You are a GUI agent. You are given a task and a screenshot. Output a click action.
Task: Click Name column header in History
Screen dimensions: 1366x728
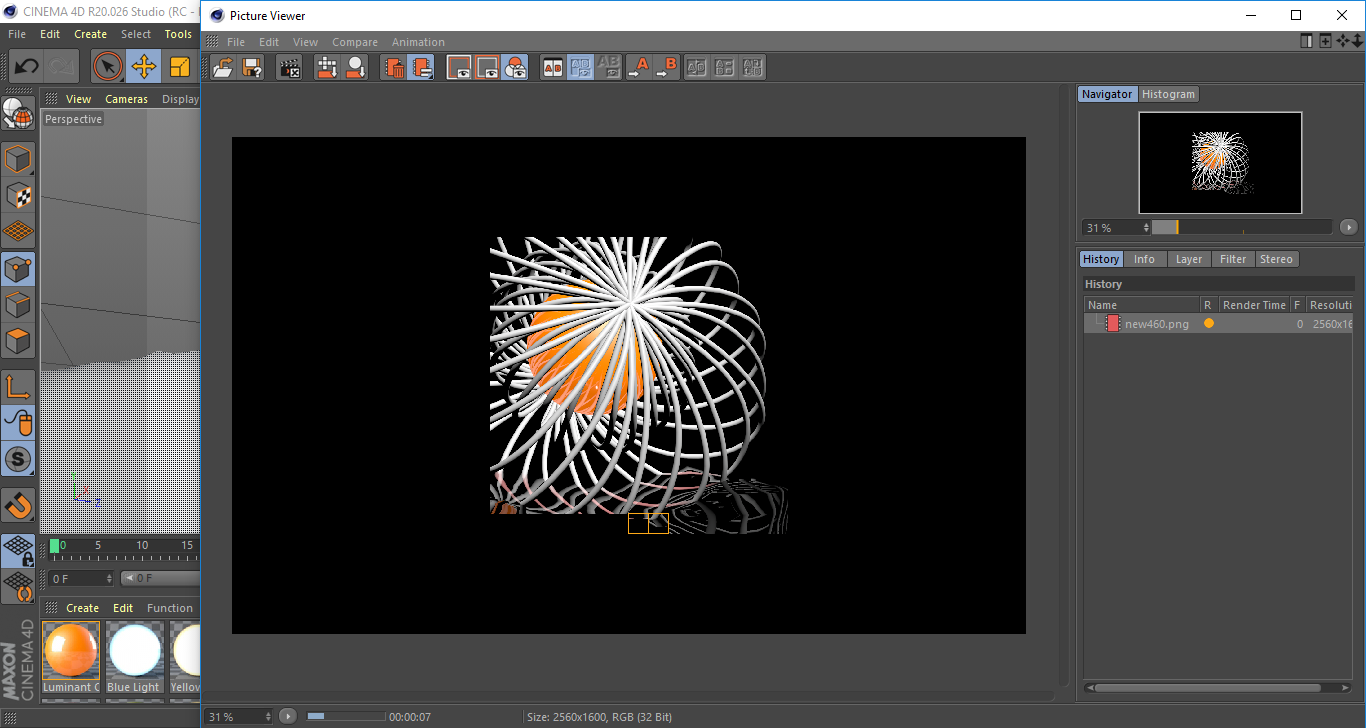click(x=1142, y=305)
